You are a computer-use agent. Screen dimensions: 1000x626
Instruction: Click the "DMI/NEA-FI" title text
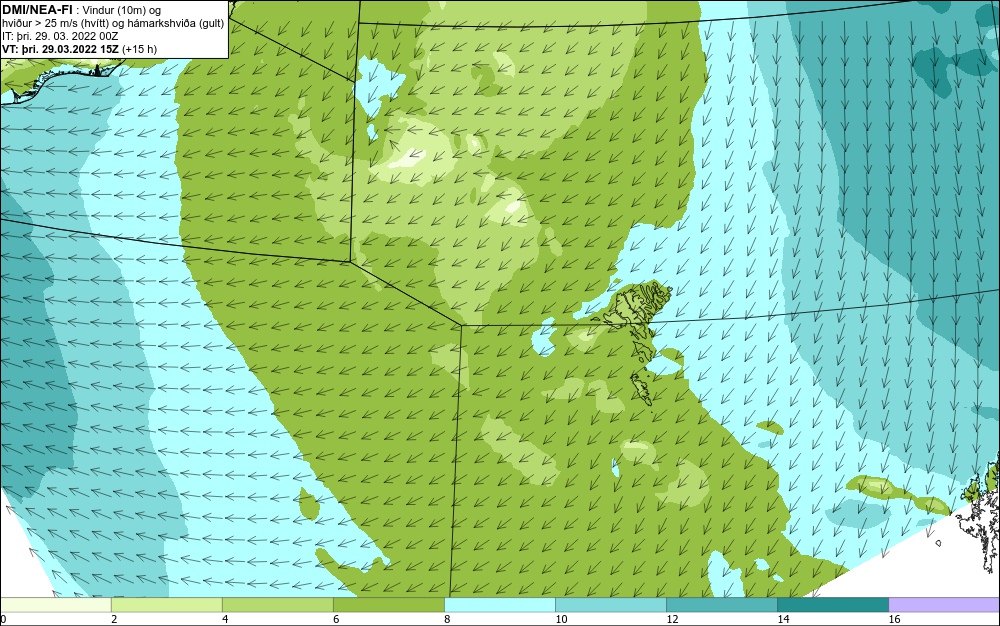click(36, 10)
